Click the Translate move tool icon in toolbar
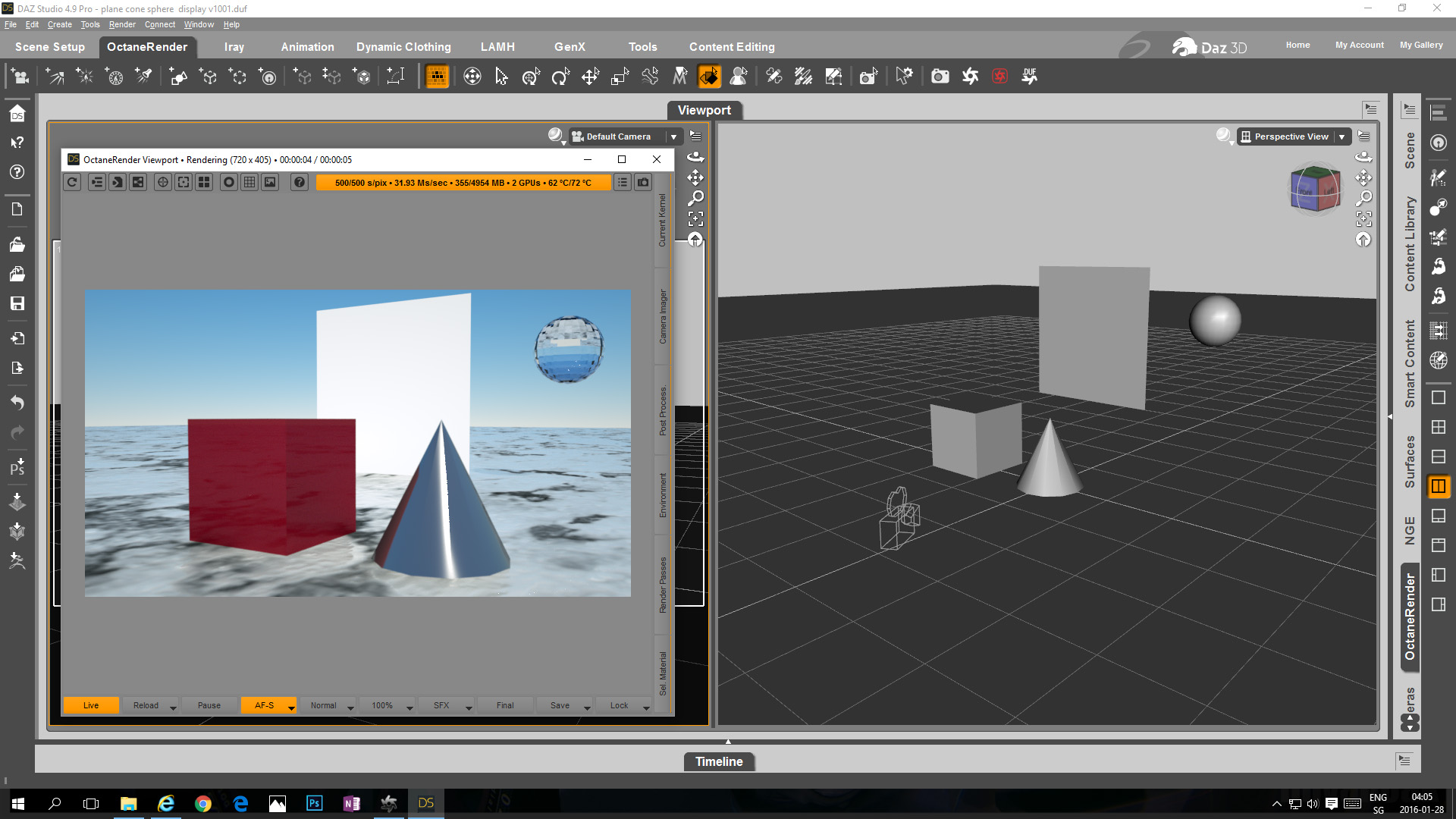The width and height of the screenshot is (1456, 819). pyautogui.click(x=590, y=77)
